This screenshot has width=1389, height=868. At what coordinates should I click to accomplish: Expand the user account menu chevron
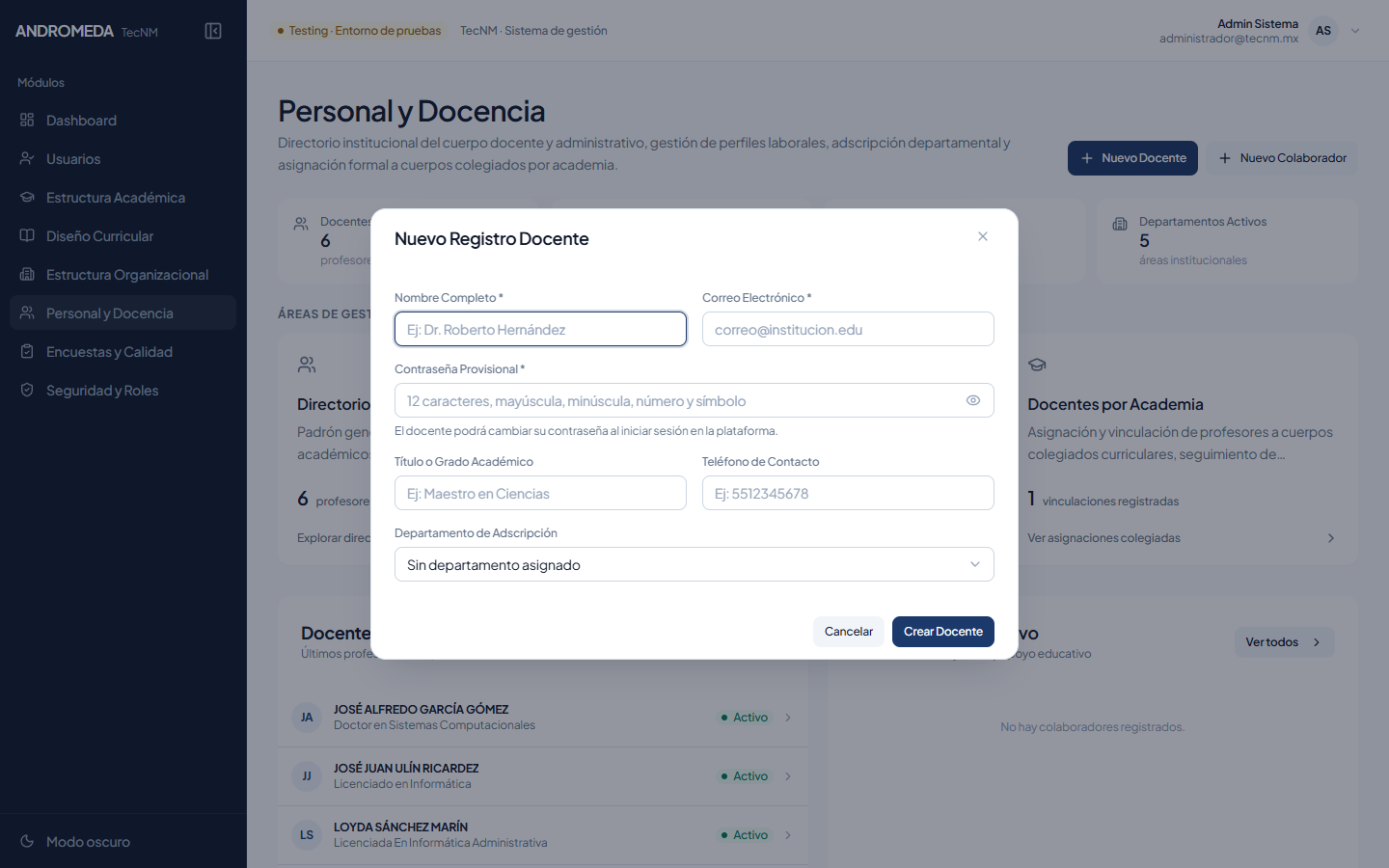point(1355,31)
